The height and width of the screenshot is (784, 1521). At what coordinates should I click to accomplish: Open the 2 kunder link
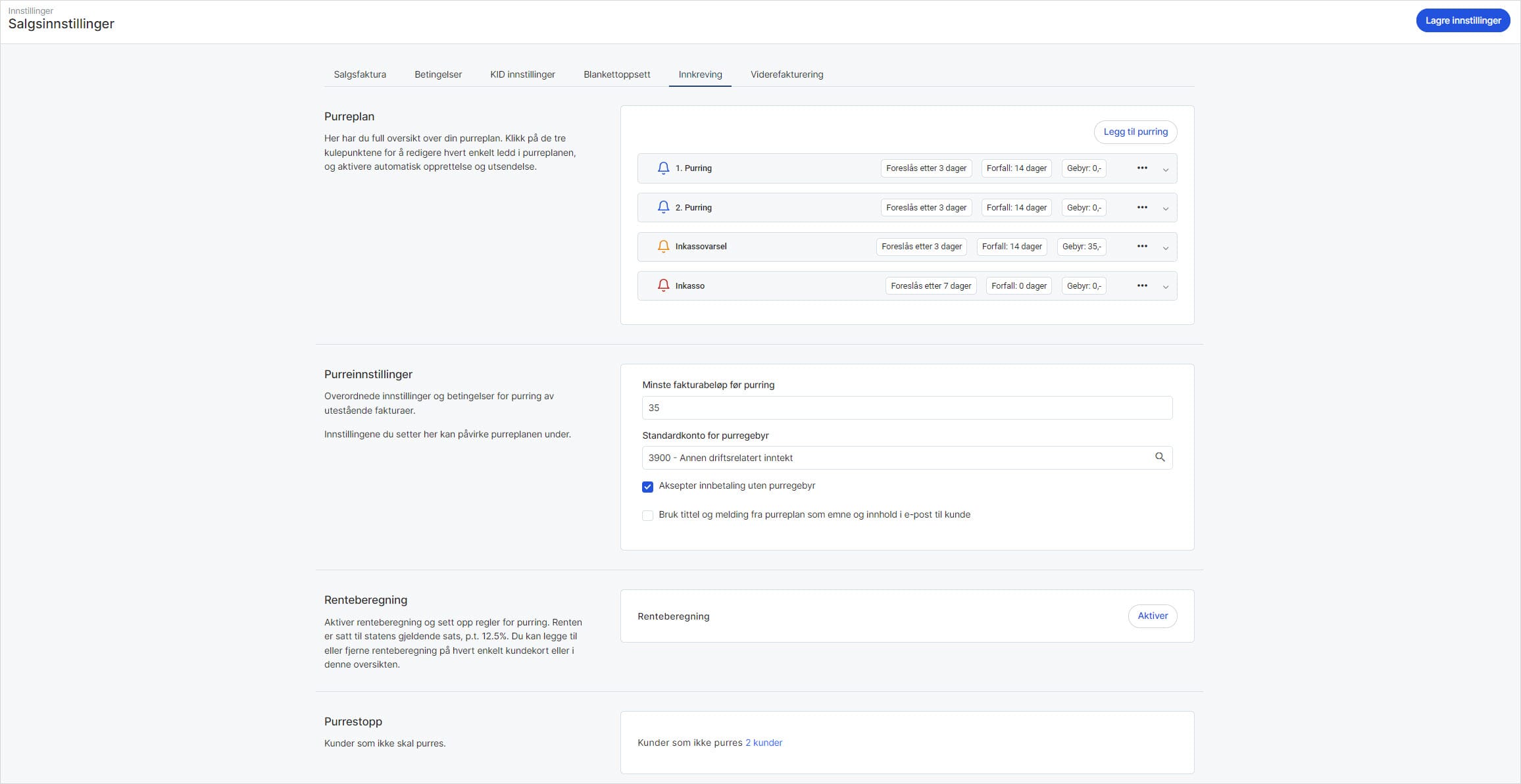tap(764, 743)
